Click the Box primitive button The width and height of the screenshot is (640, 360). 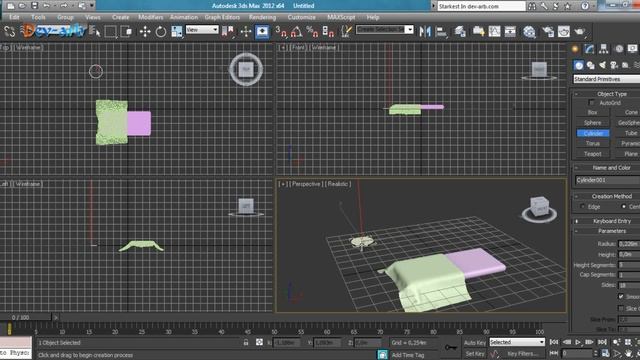point(593,112)
